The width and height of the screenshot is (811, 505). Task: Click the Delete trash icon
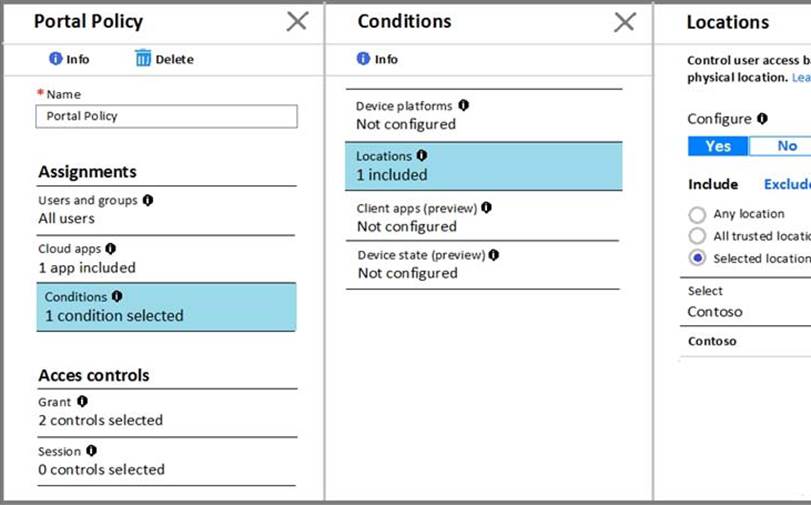coord(143,59)
